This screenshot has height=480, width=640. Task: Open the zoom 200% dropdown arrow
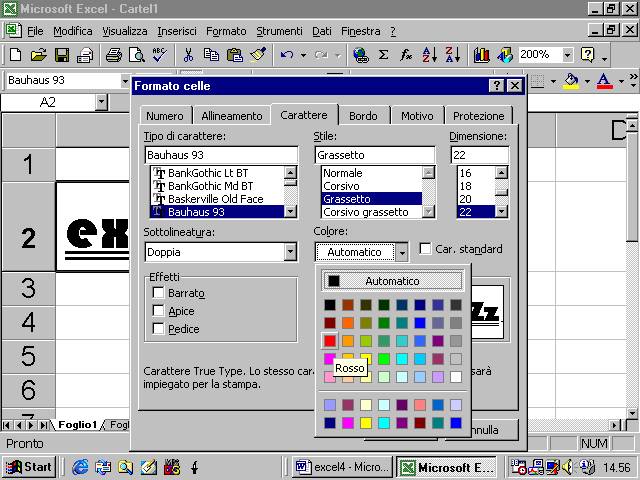567,54
